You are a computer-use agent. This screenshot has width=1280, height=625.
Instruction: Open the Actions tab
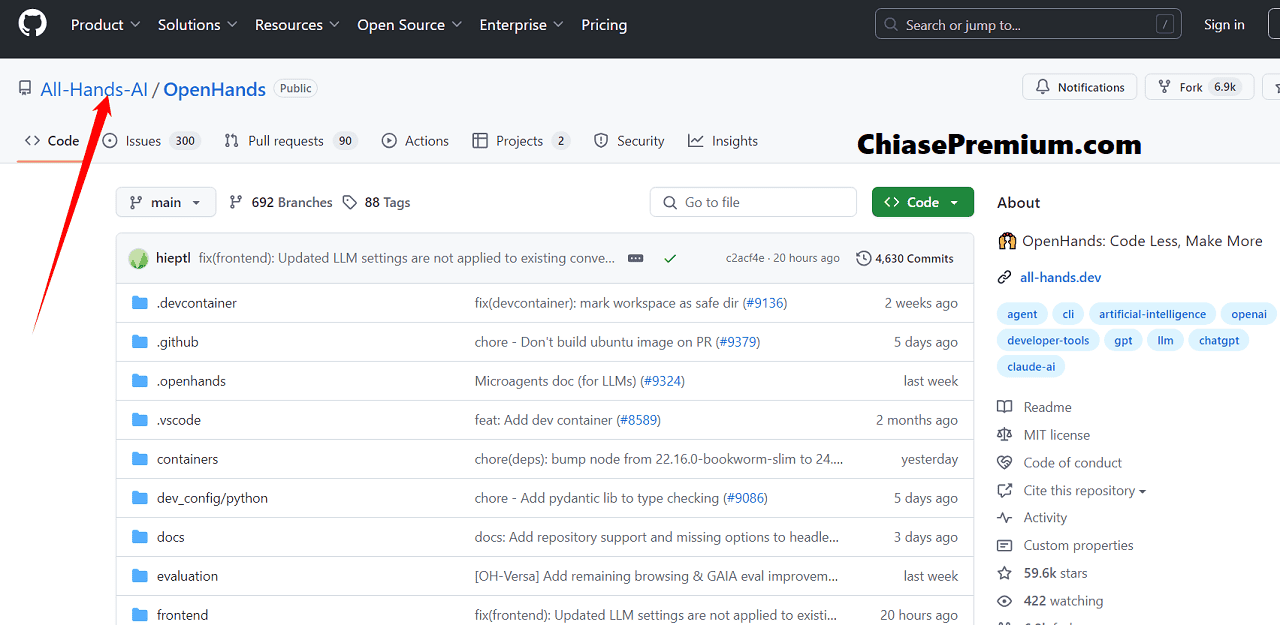(415, 141)
